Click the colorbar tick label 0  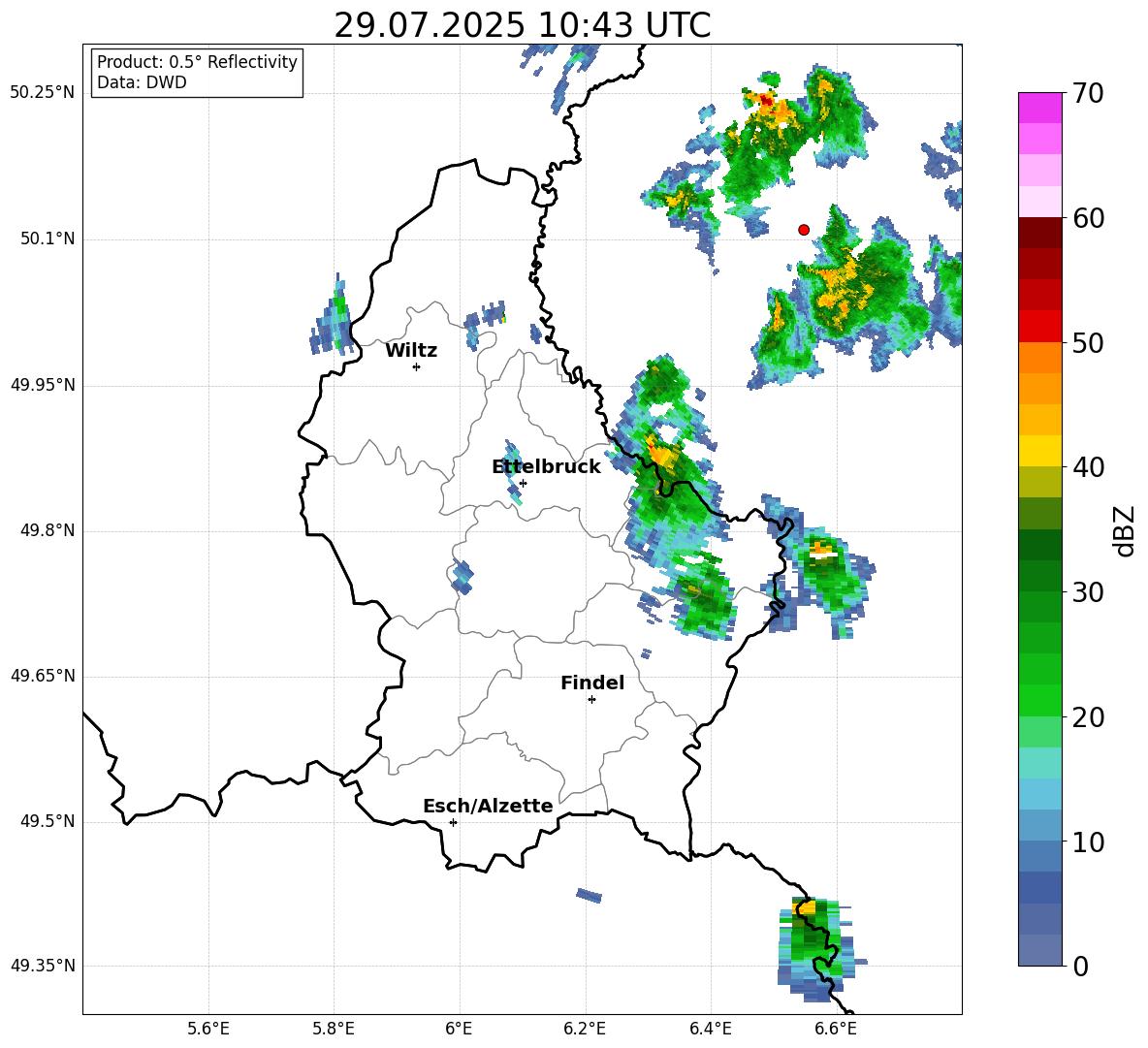pos(1080,966)
